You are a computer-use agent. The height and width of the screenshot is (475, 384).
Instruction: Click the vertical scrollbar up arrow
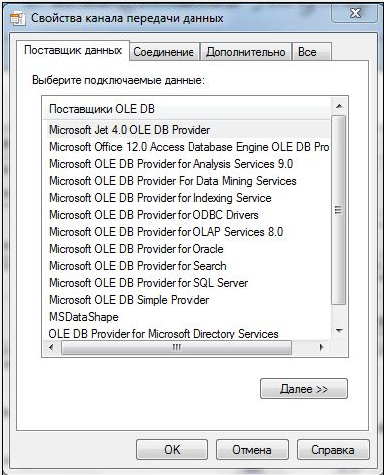(x=339, y=106)
